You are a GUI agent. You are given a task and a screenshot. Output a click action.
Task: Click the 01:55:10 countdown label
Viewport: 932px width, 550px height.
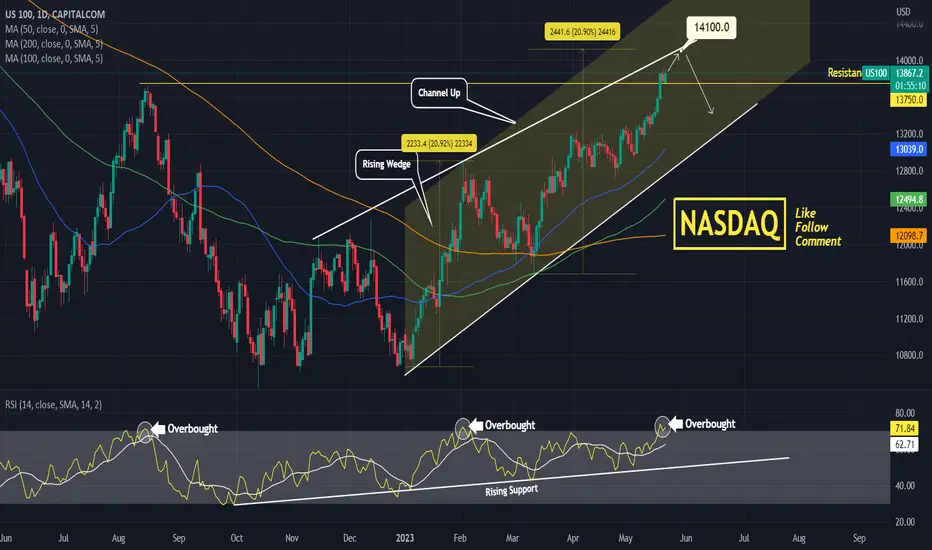(x=909, y=86)
